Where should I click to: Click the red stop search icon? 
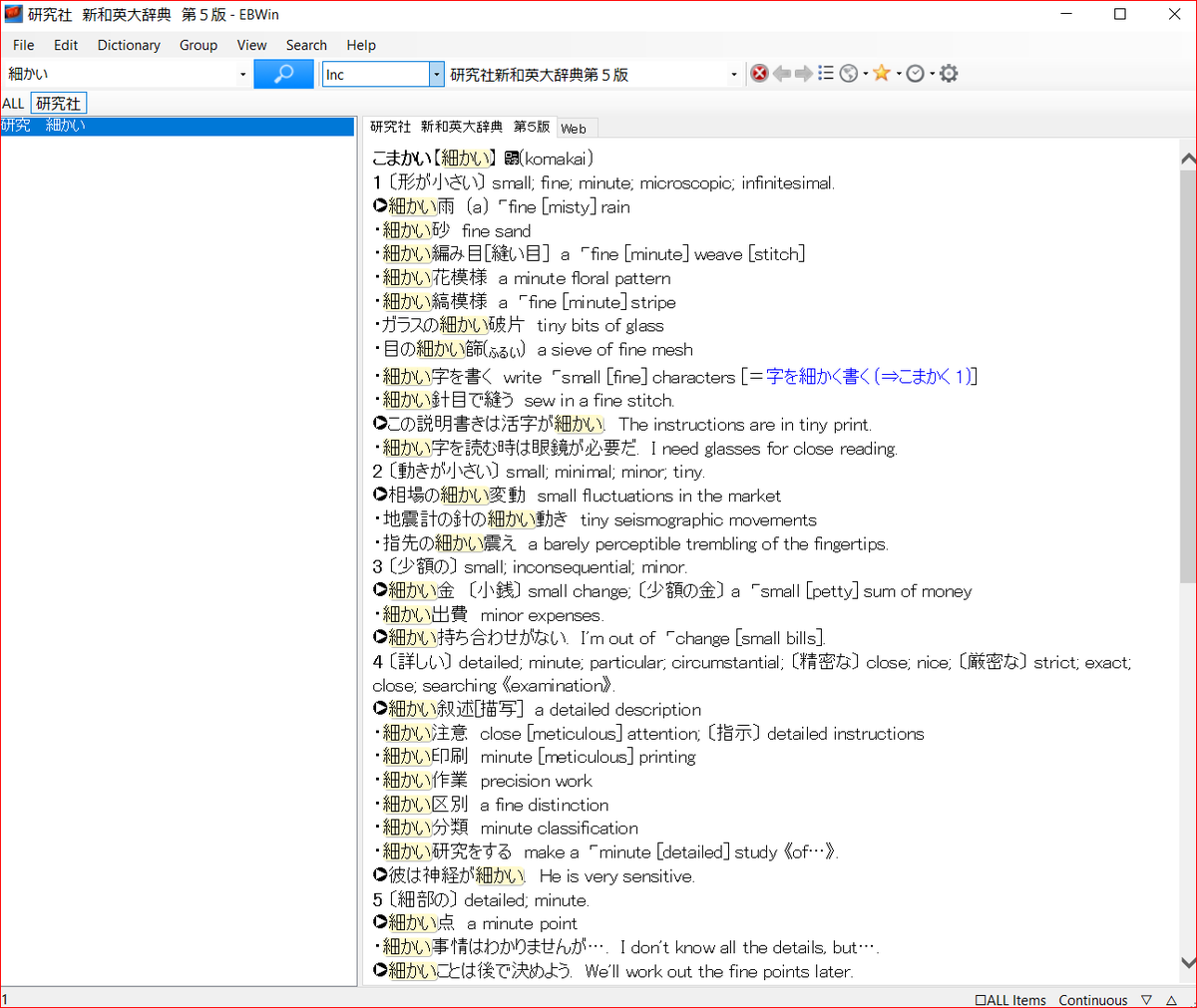click(x=759, y=74)
